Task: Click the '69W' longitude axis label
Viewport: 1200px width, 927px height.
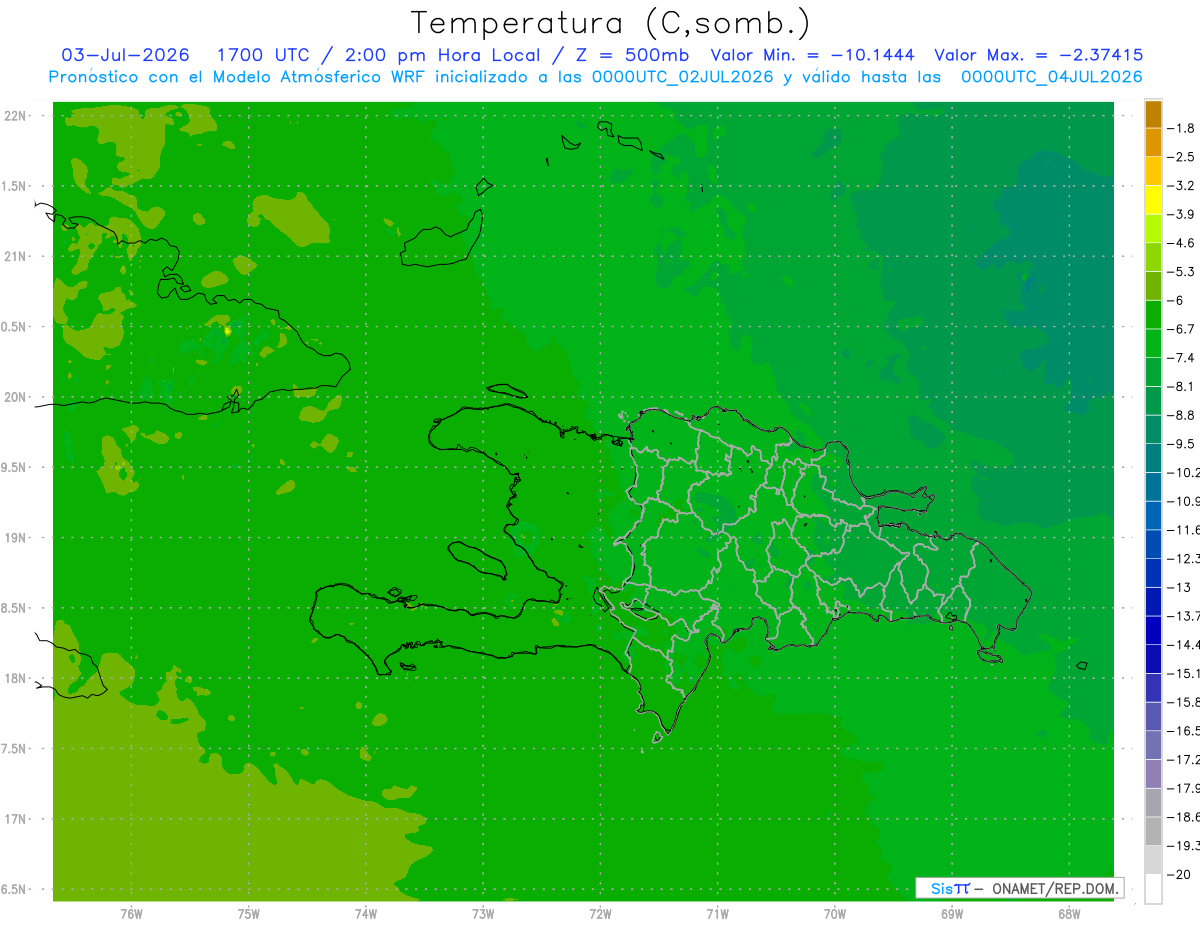Action: pyautogui.click(x=952, y=913)
